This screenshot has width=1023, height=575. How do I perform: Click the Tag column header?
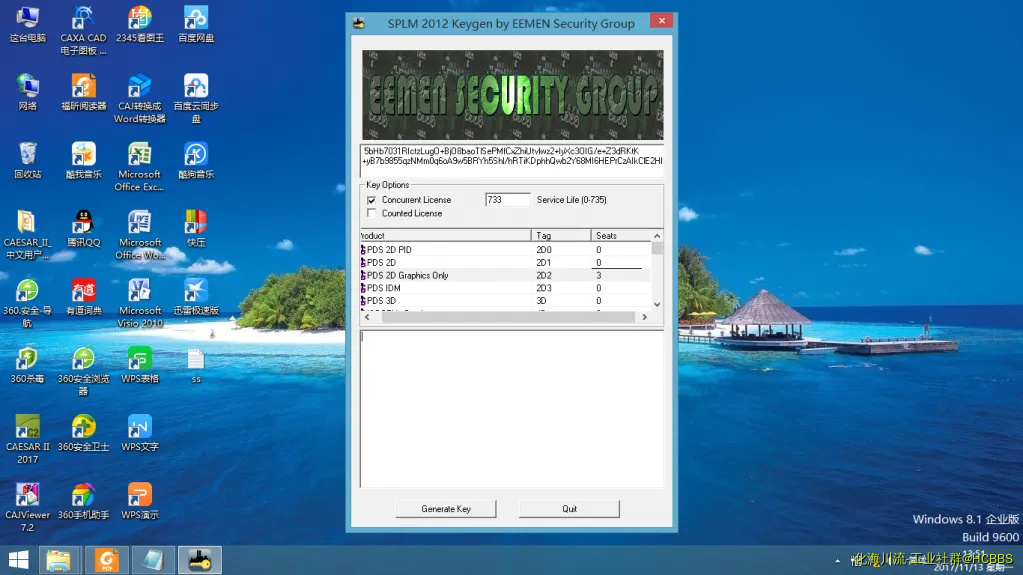click(x=561, y=236)
